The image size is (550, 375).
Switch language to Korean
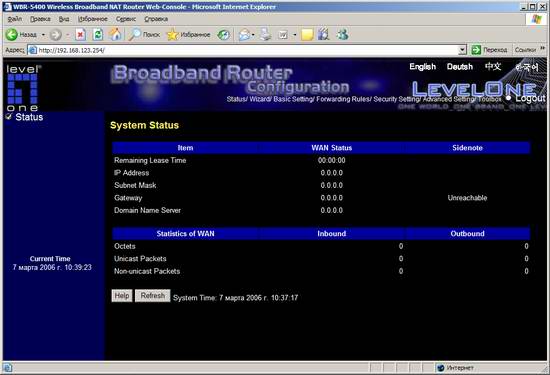click(x=527, y=67)
